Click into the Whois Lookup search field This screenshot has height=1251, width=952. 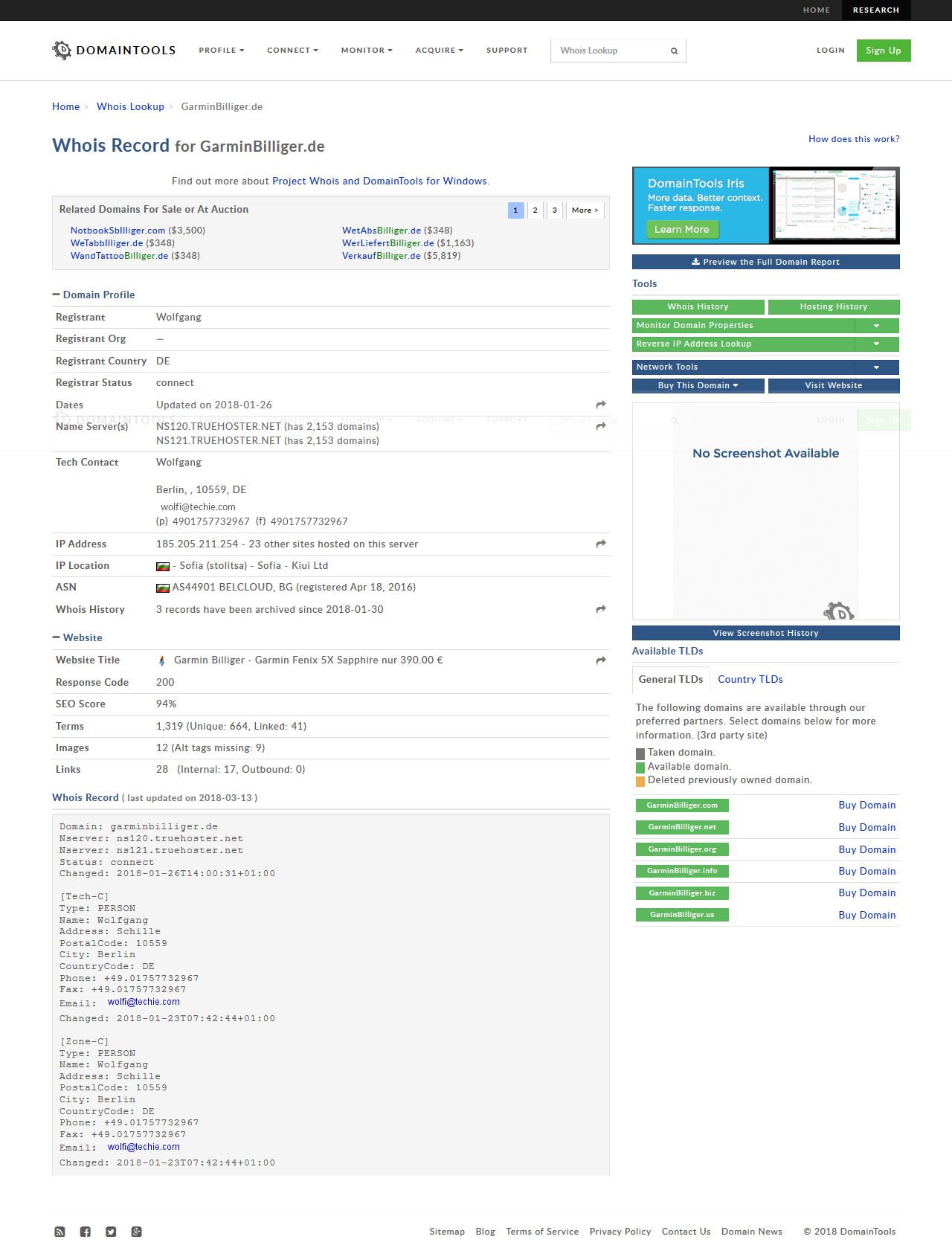610,51
